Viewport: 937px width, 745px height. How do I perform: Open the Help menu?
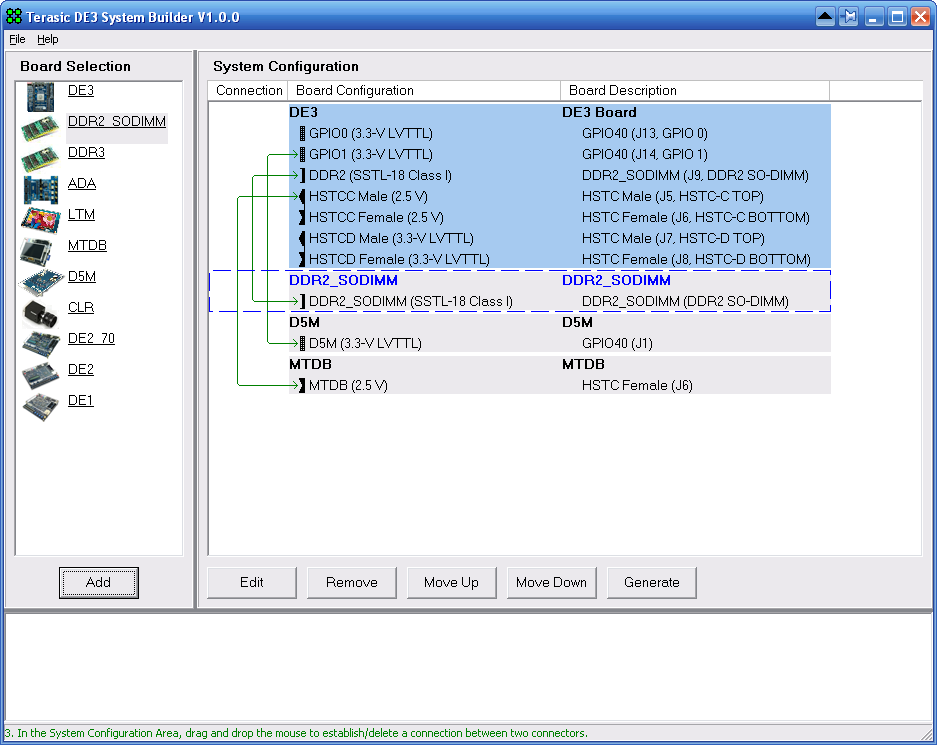click(x=48, y=39)
